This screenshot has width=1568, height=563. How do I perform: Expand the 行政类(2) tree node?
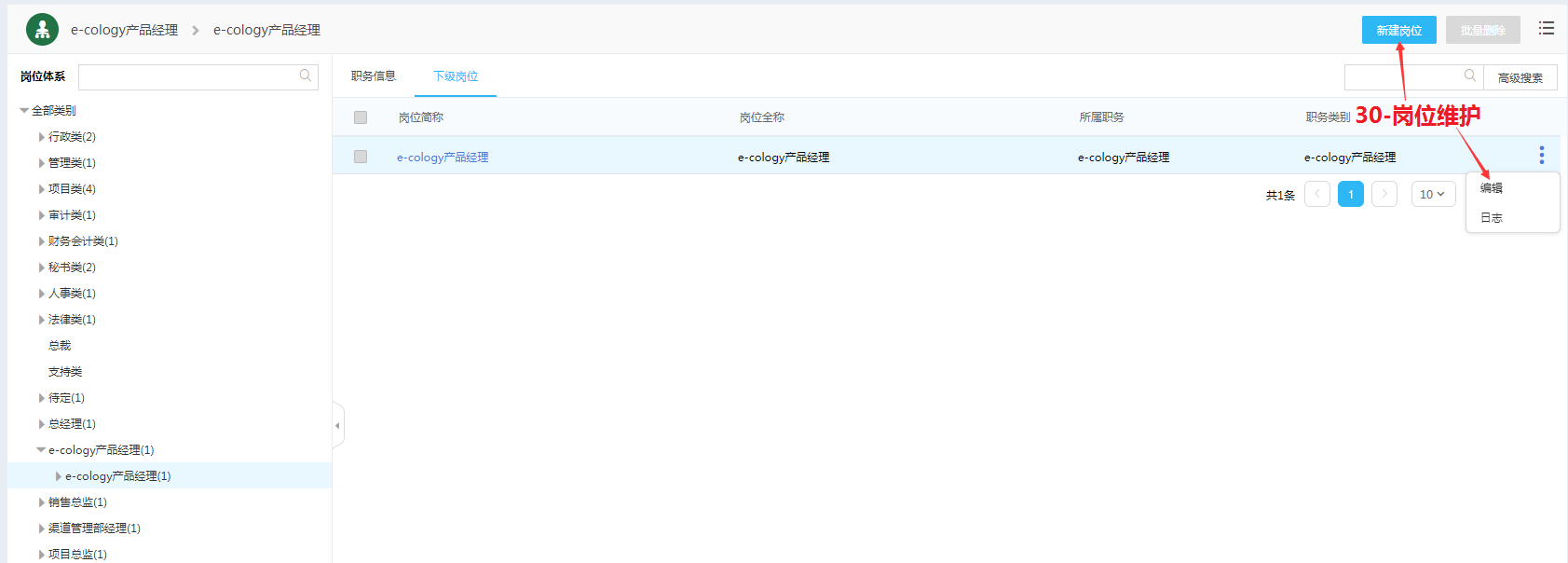[x=42, y=137]
